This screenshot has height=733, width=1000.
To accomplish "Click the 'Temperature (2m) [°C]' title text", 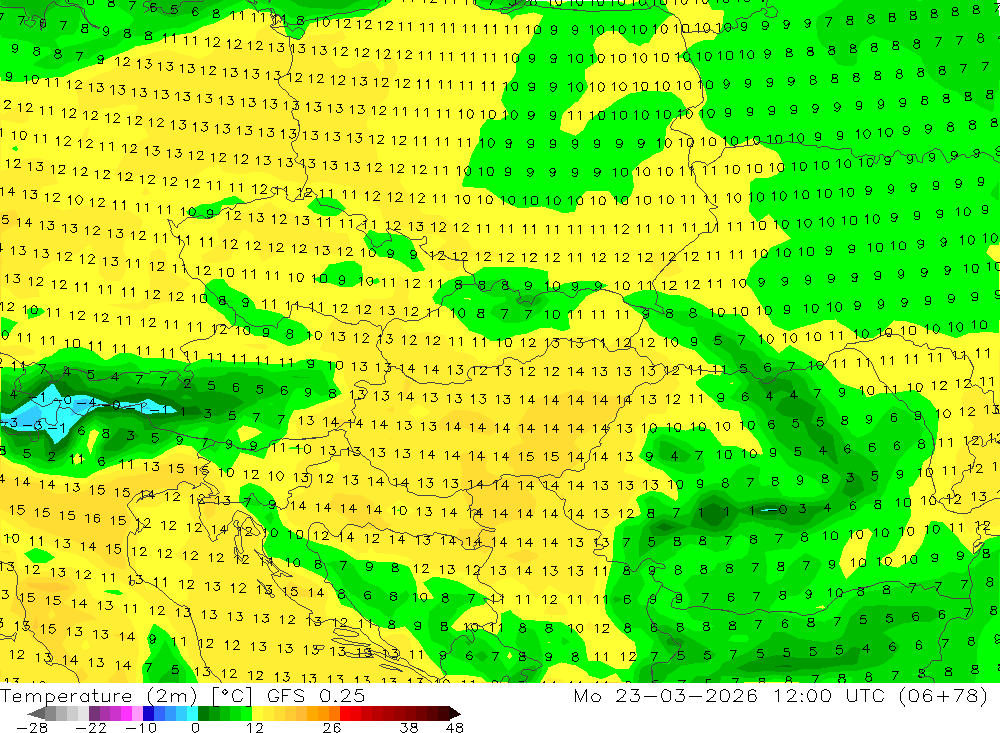I will pyautogui.click(x=126, y=695).
